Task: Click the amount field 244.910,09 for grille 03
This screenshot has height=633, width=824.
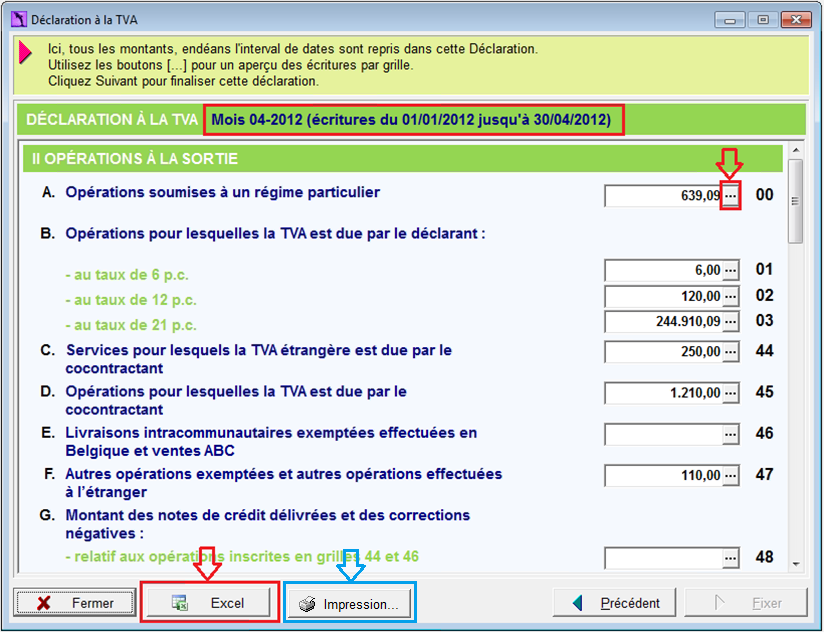Action: pyautogui.click(x=663, y=321)
